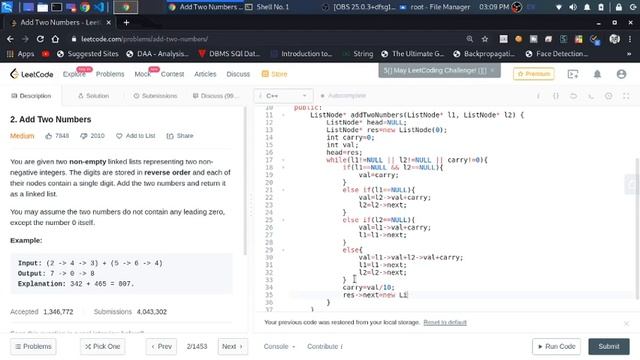This screenshot has height=360, width=640.
Task: Open the Discuss nav item
Action: (238, 74)
